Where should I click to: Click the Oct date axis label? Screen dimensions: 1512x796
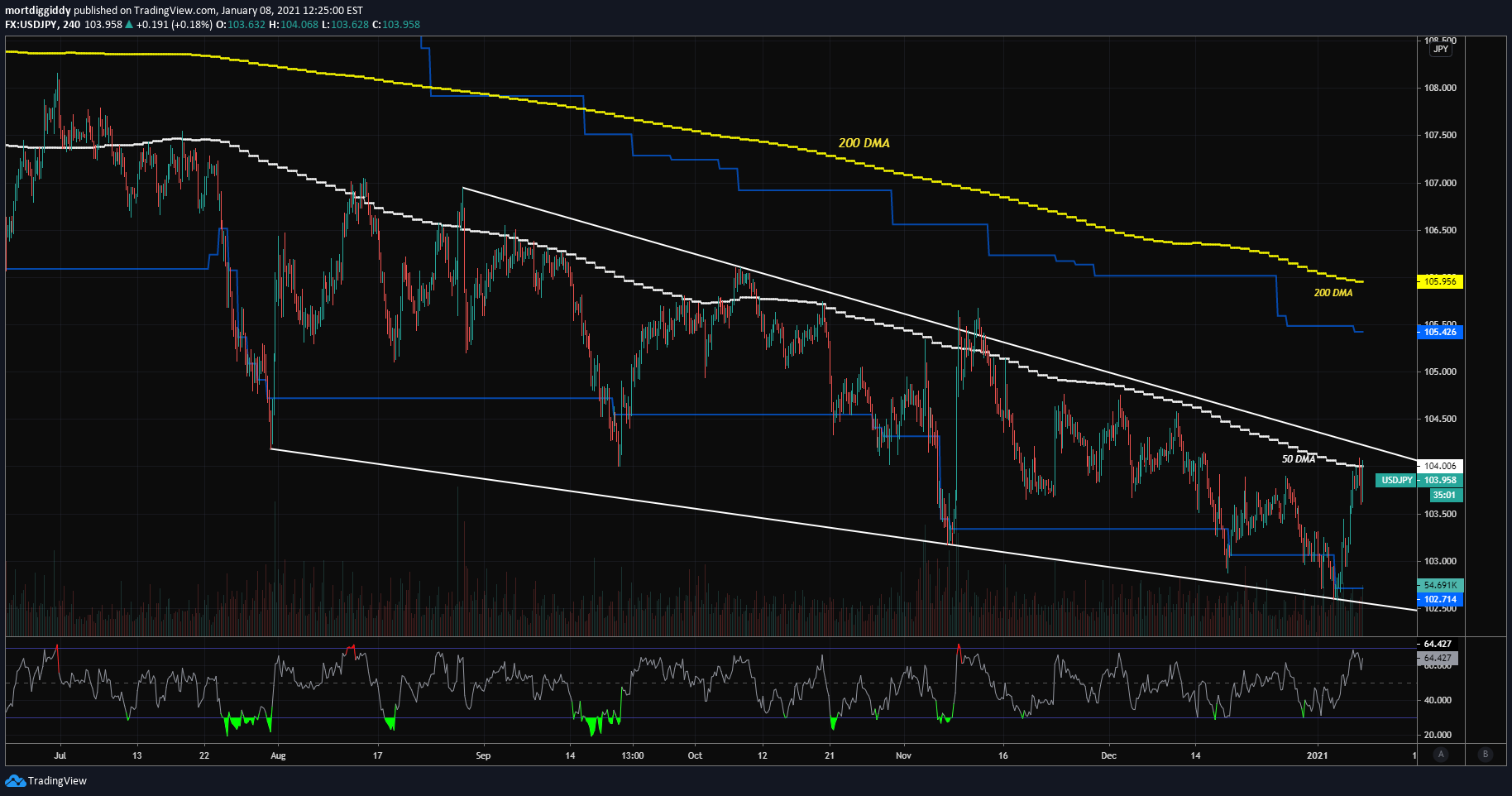tap(695, 755)
